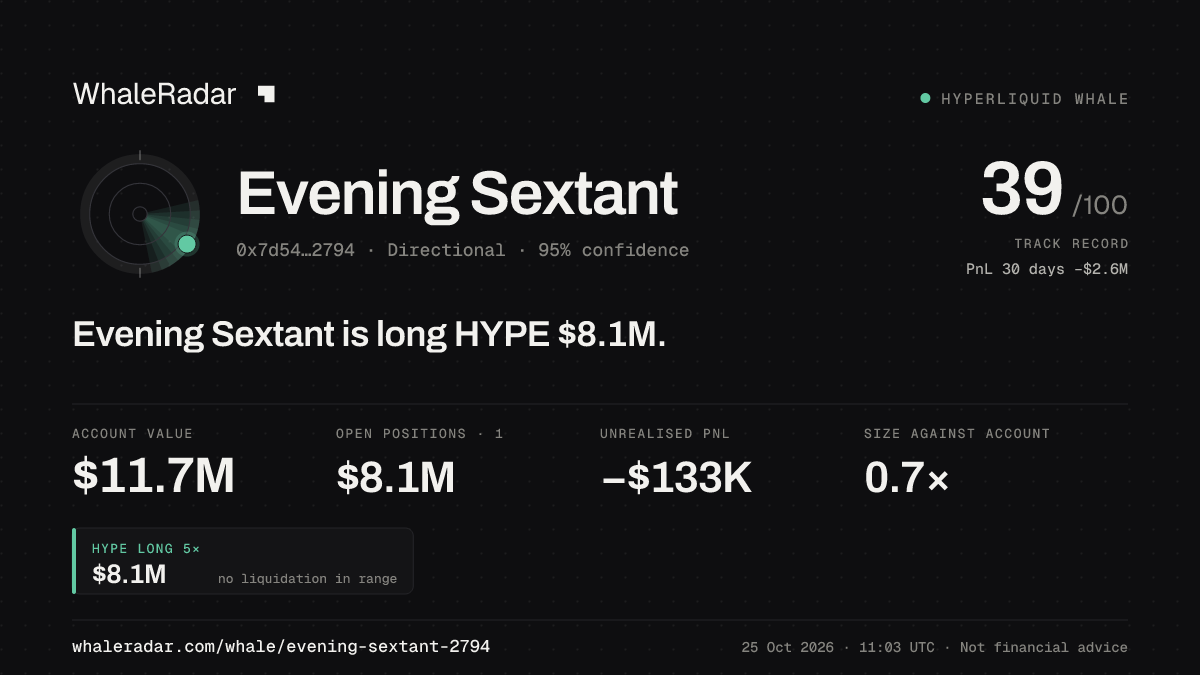Viewport: 1200px width, 675px height.
Task: Click the headline Evening Sextant is long HYPE
Action: click(x=370, y=335)
